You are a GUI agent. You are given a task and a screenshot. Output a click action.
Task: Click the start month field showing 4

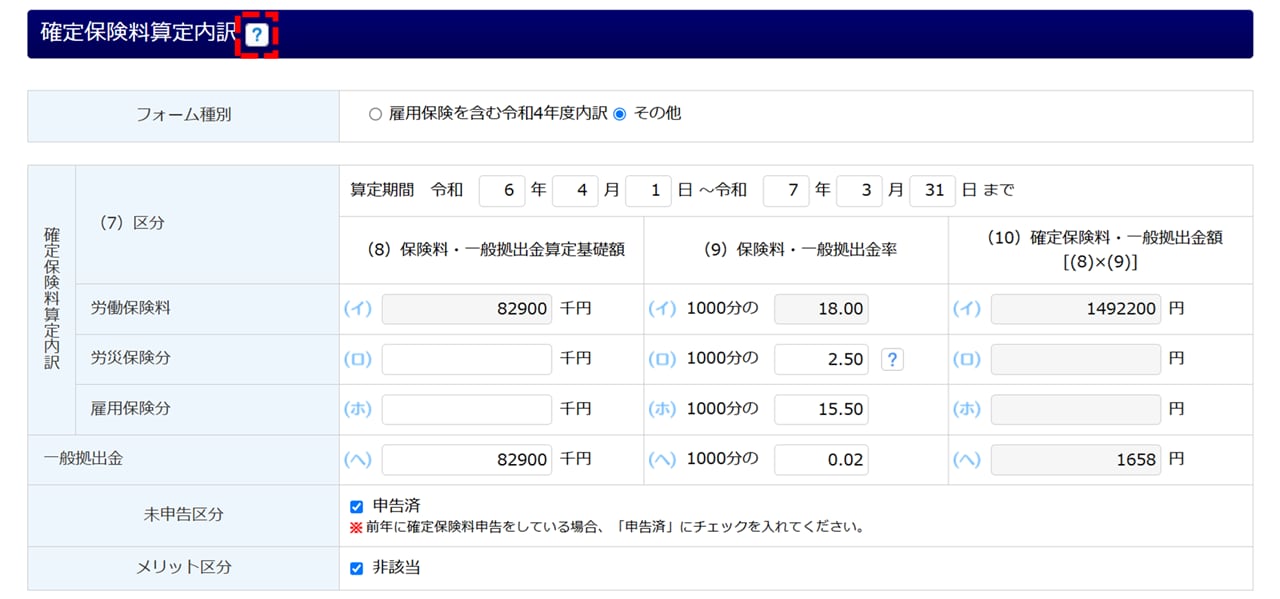pos(575,190)
